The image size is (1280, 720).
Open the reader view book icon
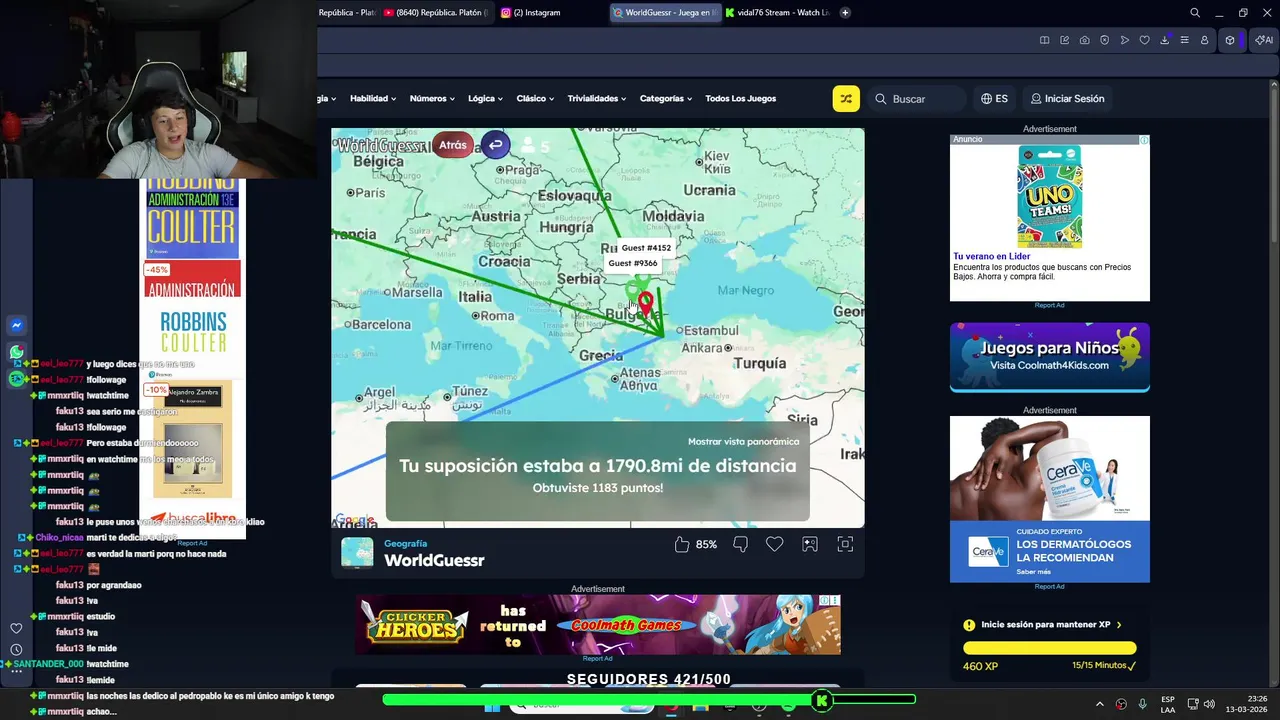pos(1045,40)
